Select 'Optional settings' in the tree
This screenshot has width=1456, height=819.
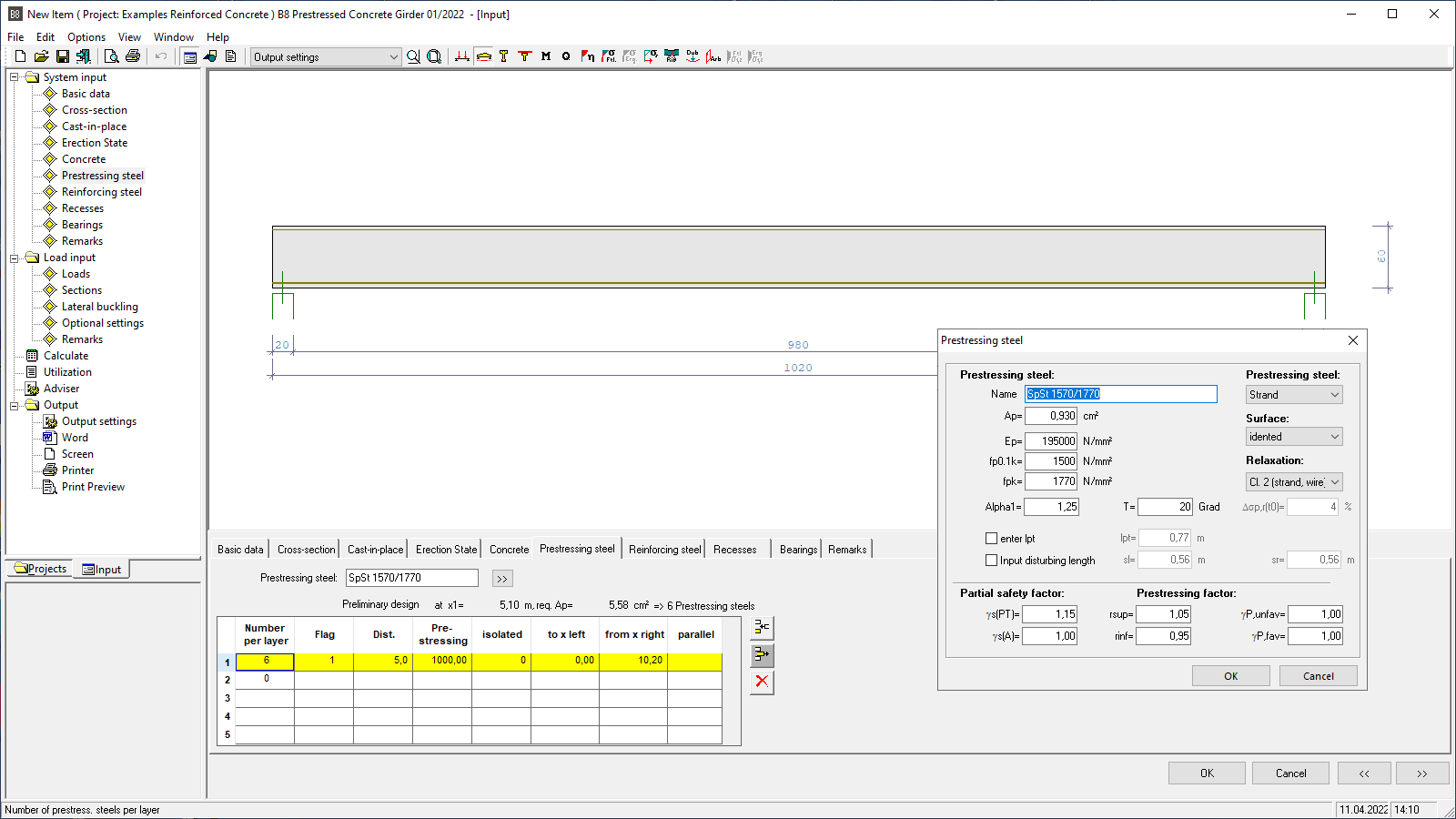pos(103,323)
